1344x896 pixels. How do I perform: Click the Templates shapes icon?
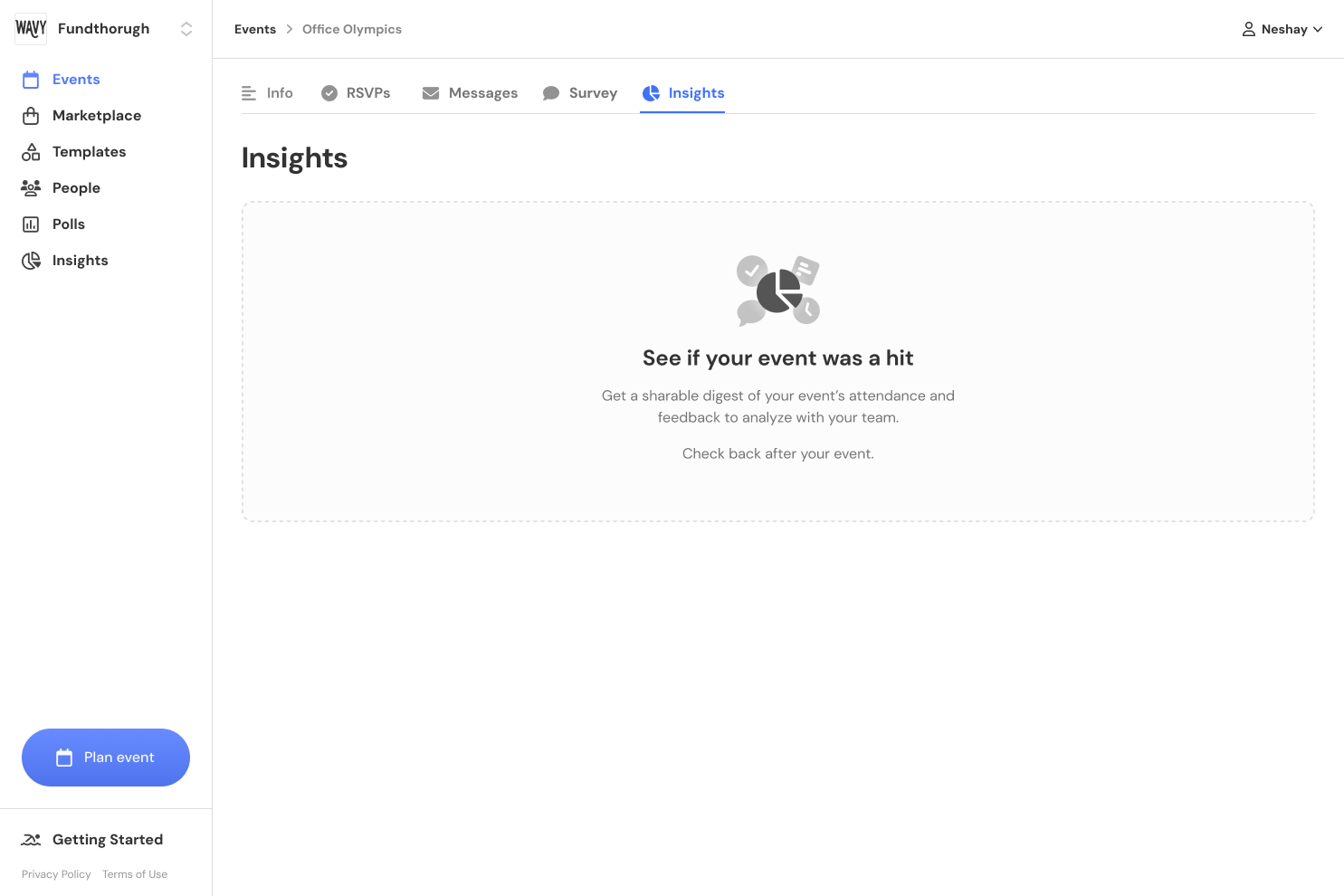point(31,152)
